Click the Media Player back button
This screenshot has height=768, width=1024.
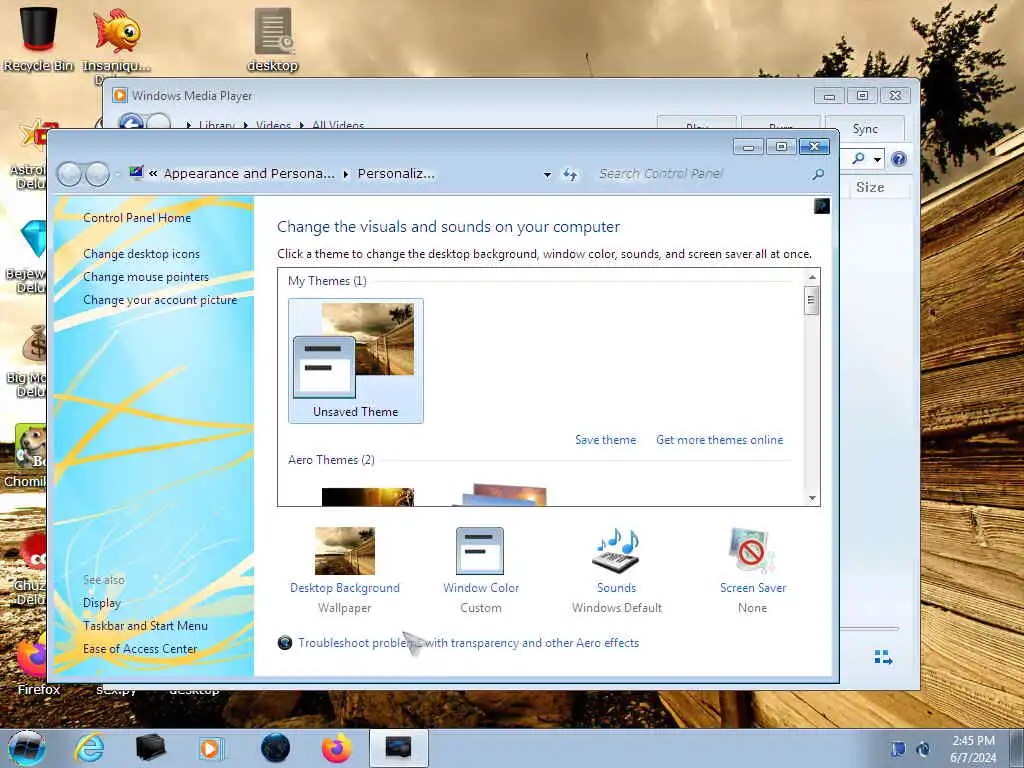tap(131, 122)
